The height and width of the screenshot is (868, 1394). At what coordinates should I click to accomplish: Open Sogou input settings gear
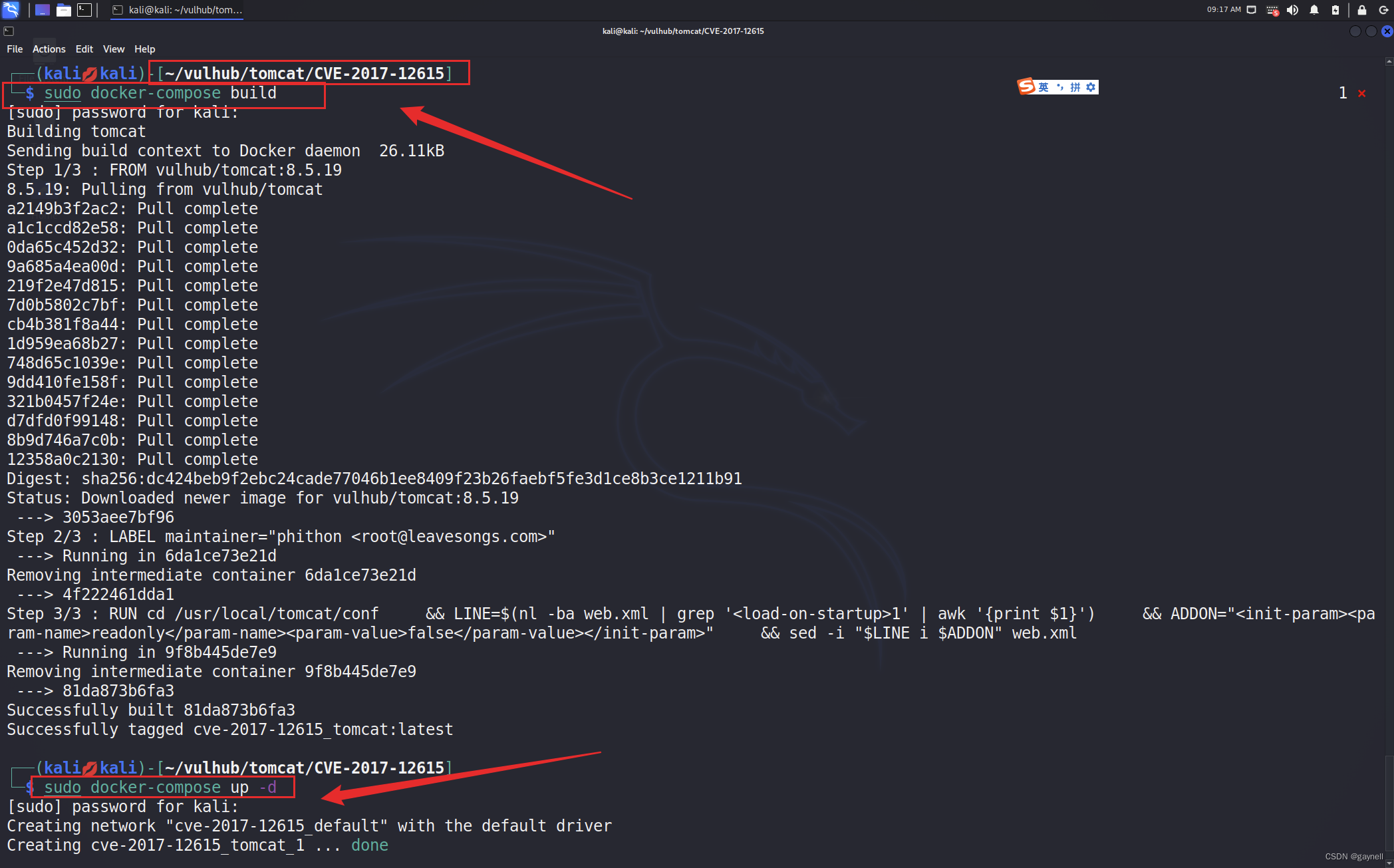tap(1091, 87)
